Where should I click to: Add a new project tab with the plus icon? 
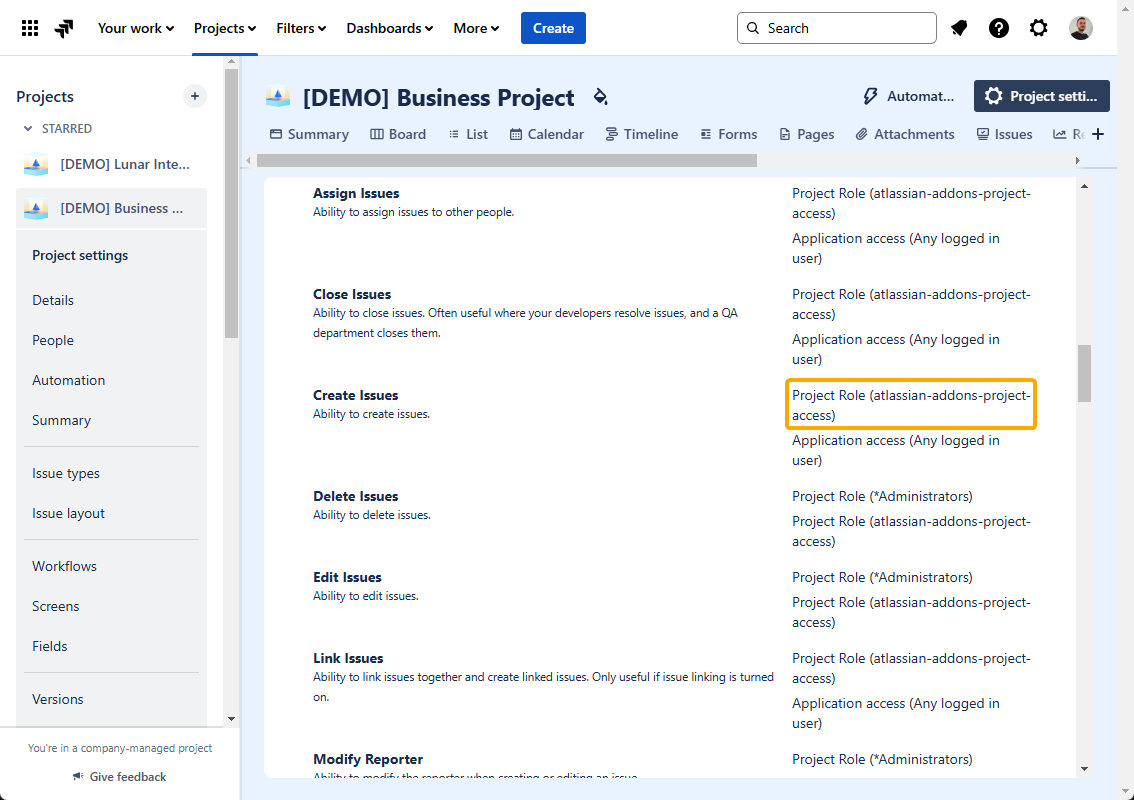pyautogui.click(x=1097, y=133)
